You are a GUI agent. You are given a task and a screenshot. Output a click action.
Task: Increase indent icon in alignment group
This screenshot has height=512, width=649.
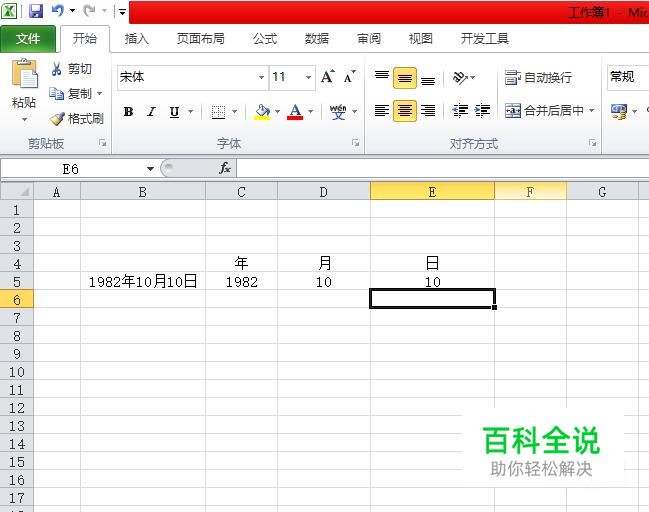click(482, 111)
